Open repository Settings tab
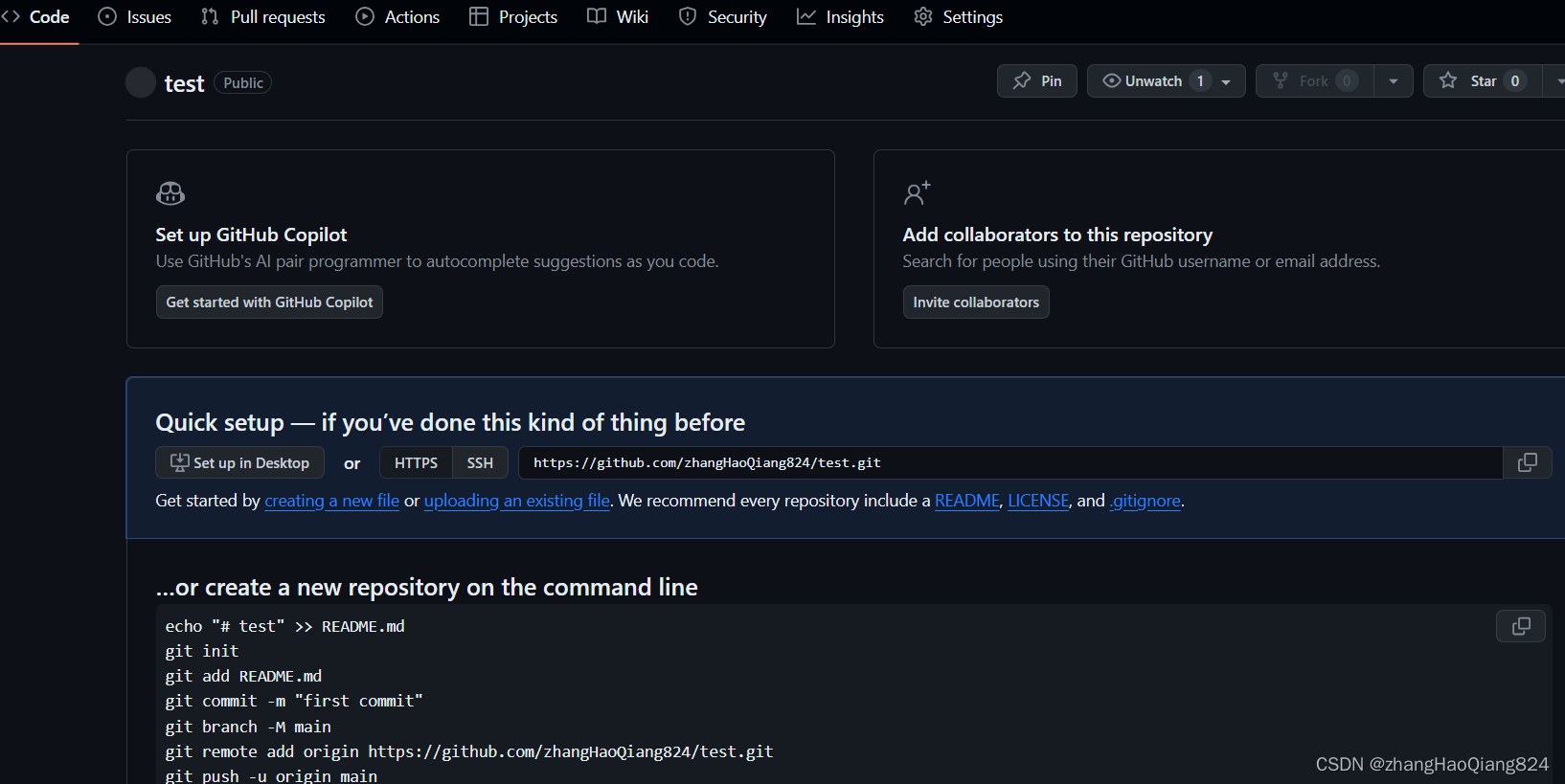 point(958,17)
